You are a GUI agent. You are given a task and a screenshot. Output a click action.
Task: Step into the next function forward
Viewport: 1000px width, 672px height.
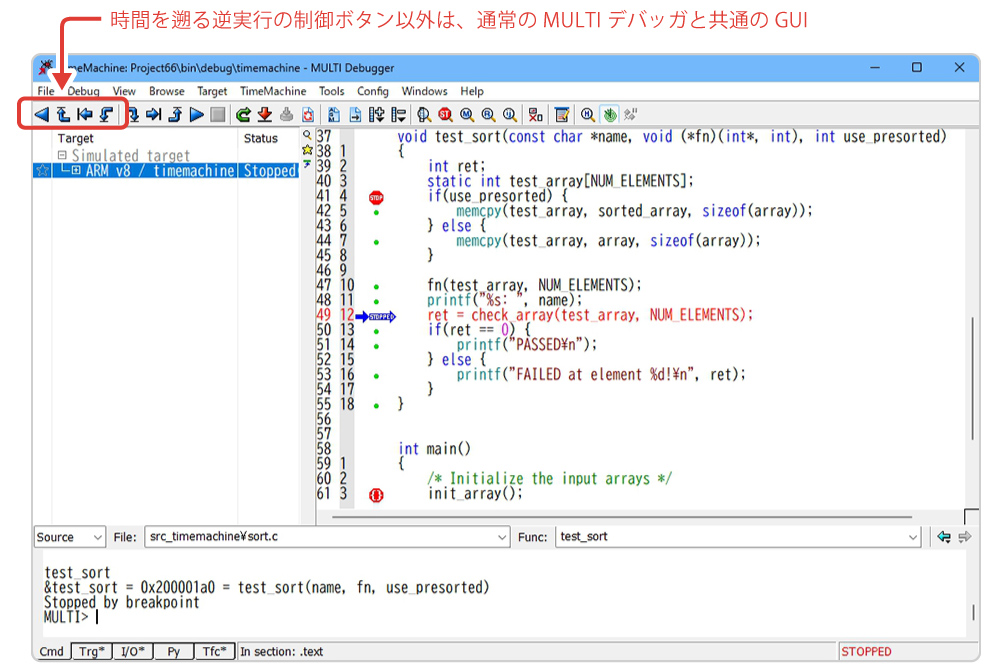click(133, 115)
